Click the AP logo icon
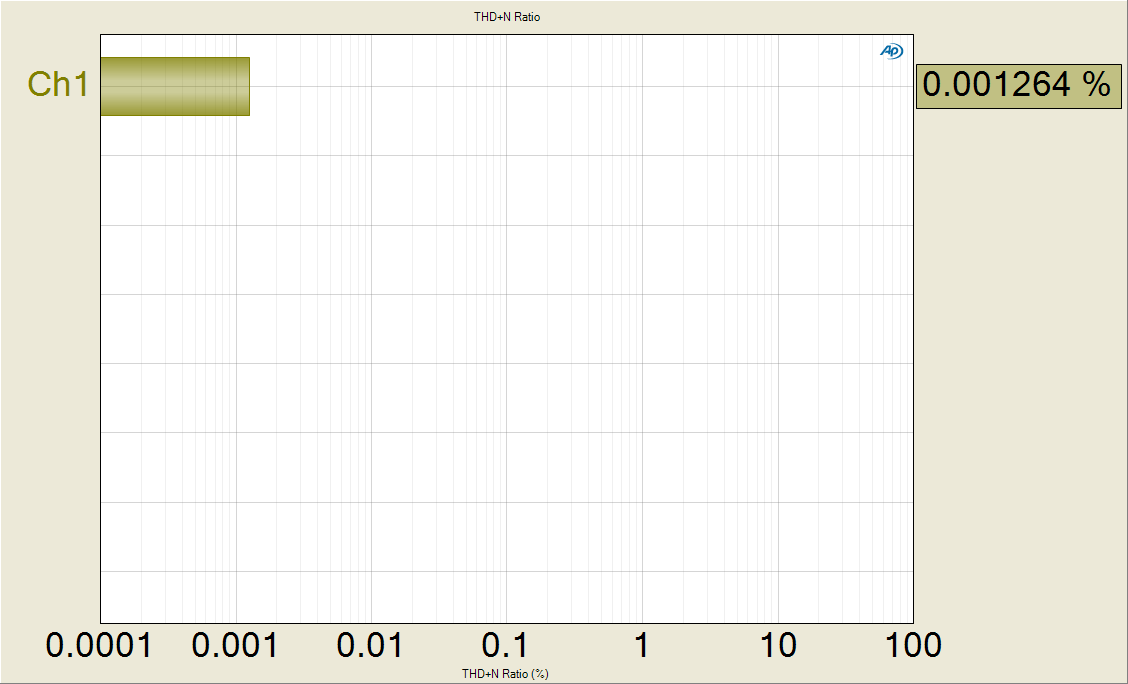The image size is (1128, 684). tap(891, 51)
